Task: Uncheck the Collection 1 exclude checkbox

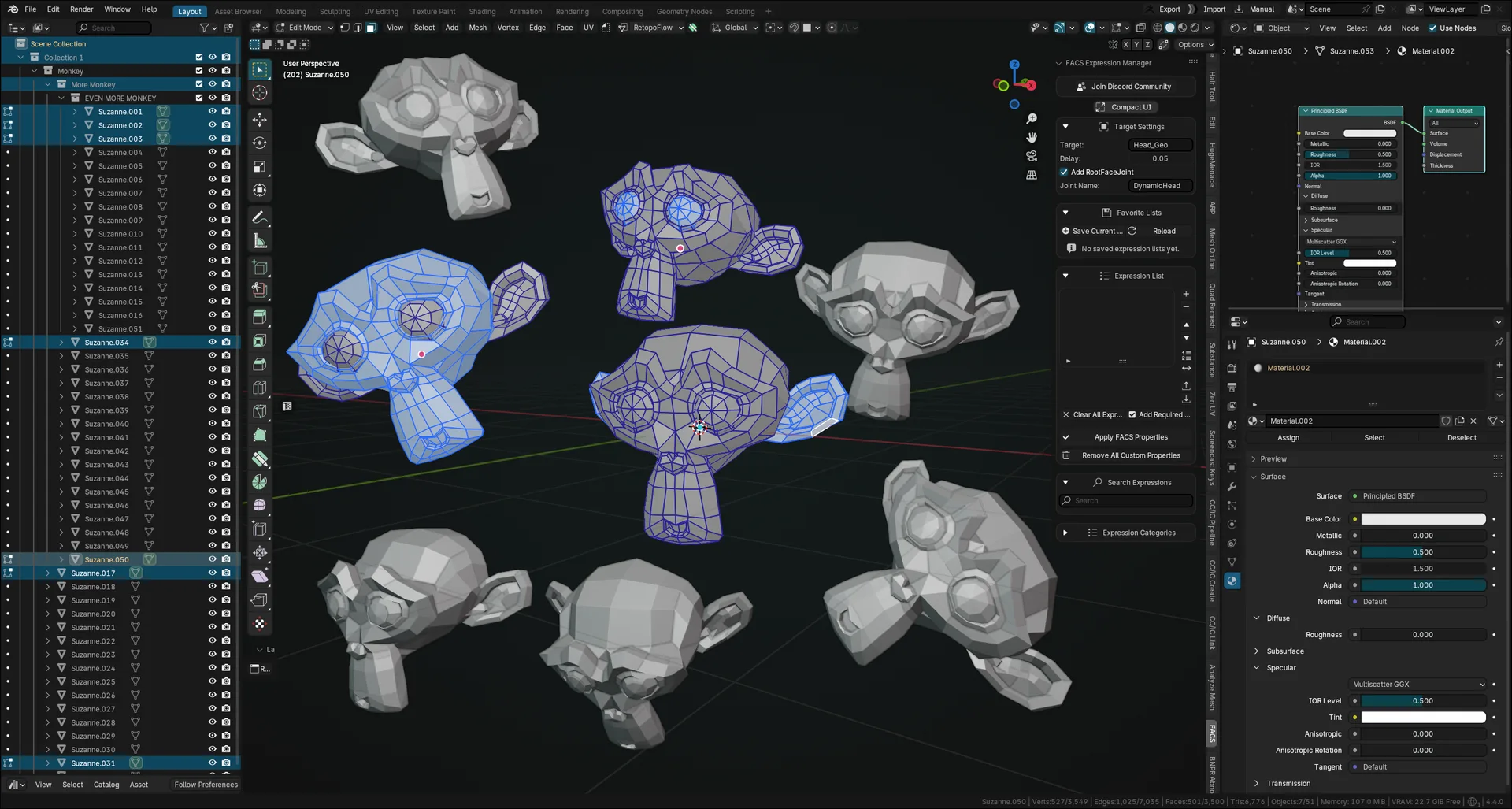Action: tap(199, 58)
